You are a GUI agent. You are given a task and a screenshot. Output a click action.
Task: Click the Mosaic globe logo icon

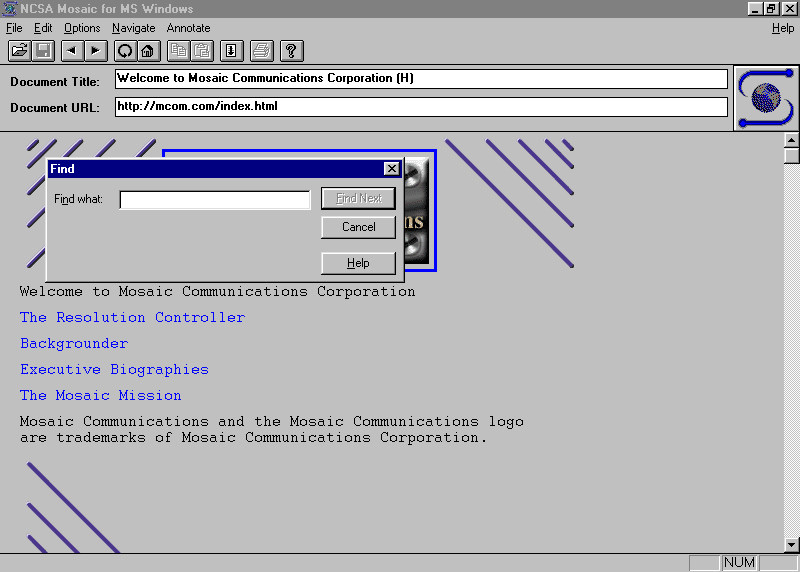point(766,98)
